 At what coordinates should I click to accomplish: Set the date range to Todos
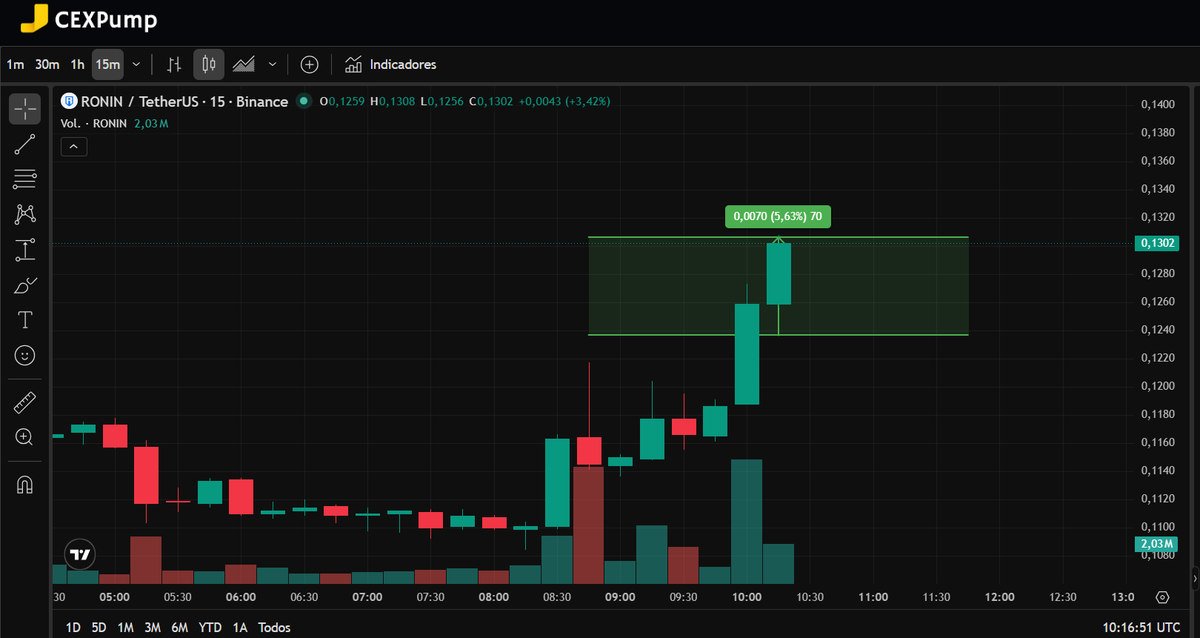click(x=274, y=627)
